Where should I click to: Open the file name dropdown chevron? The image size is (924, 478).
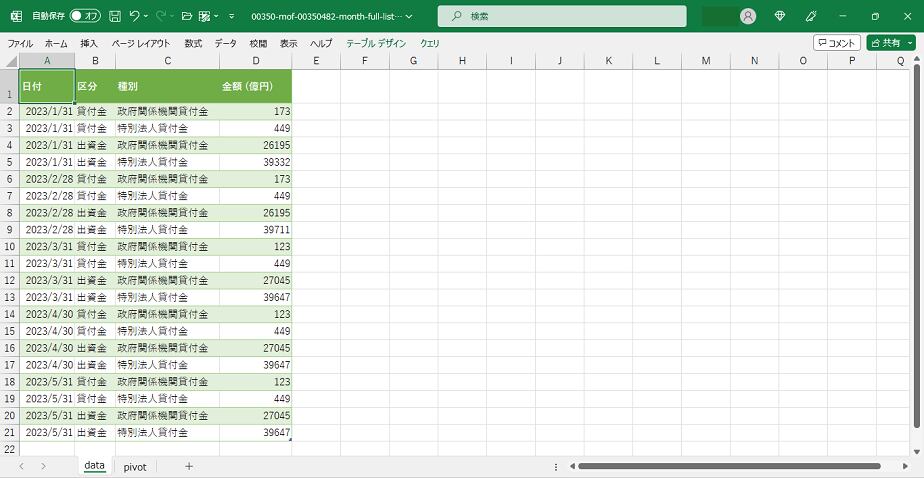point(409,17)
